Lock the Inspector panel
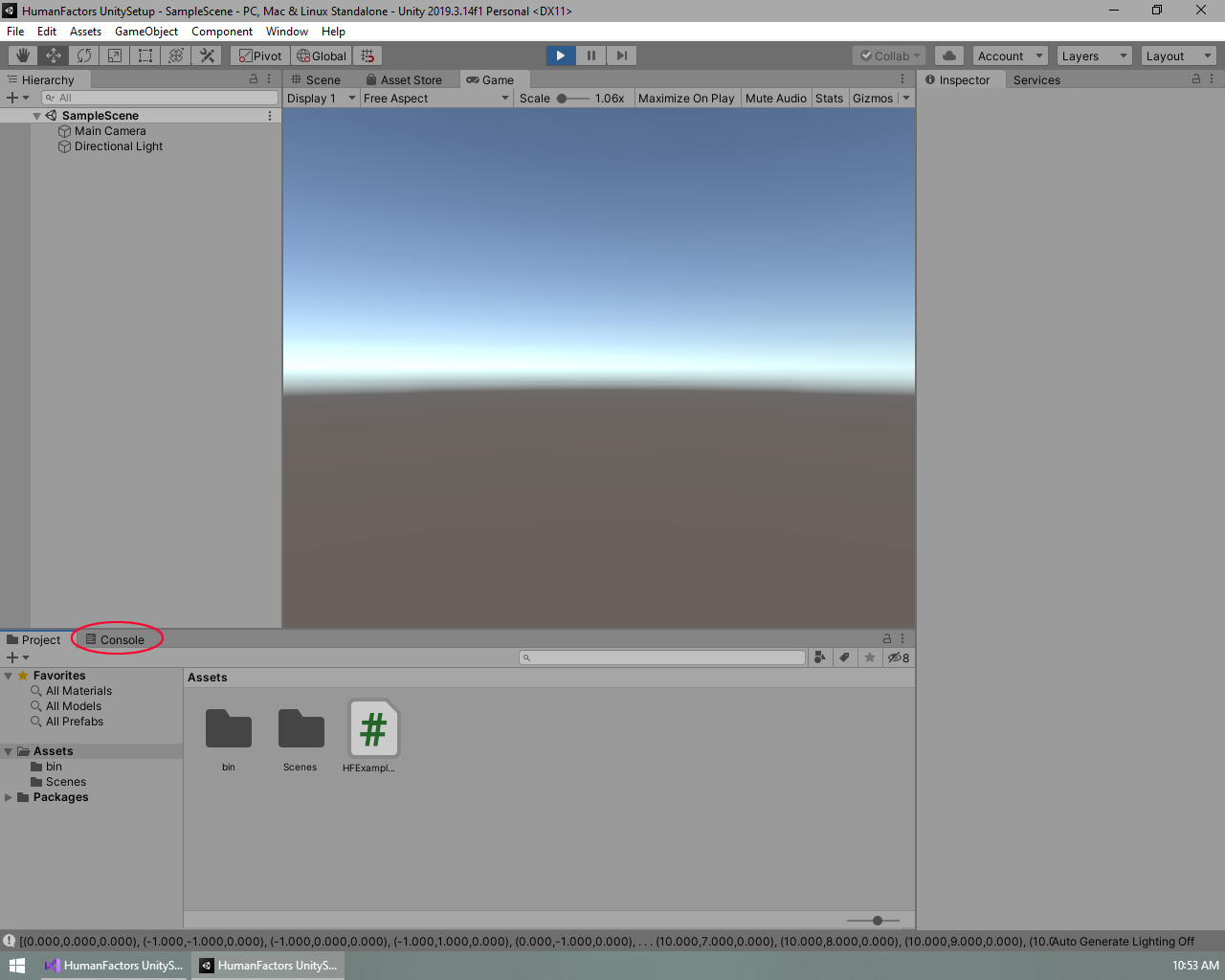The height and width of the screenshot is (980, 1225). tap(1196, 79)
